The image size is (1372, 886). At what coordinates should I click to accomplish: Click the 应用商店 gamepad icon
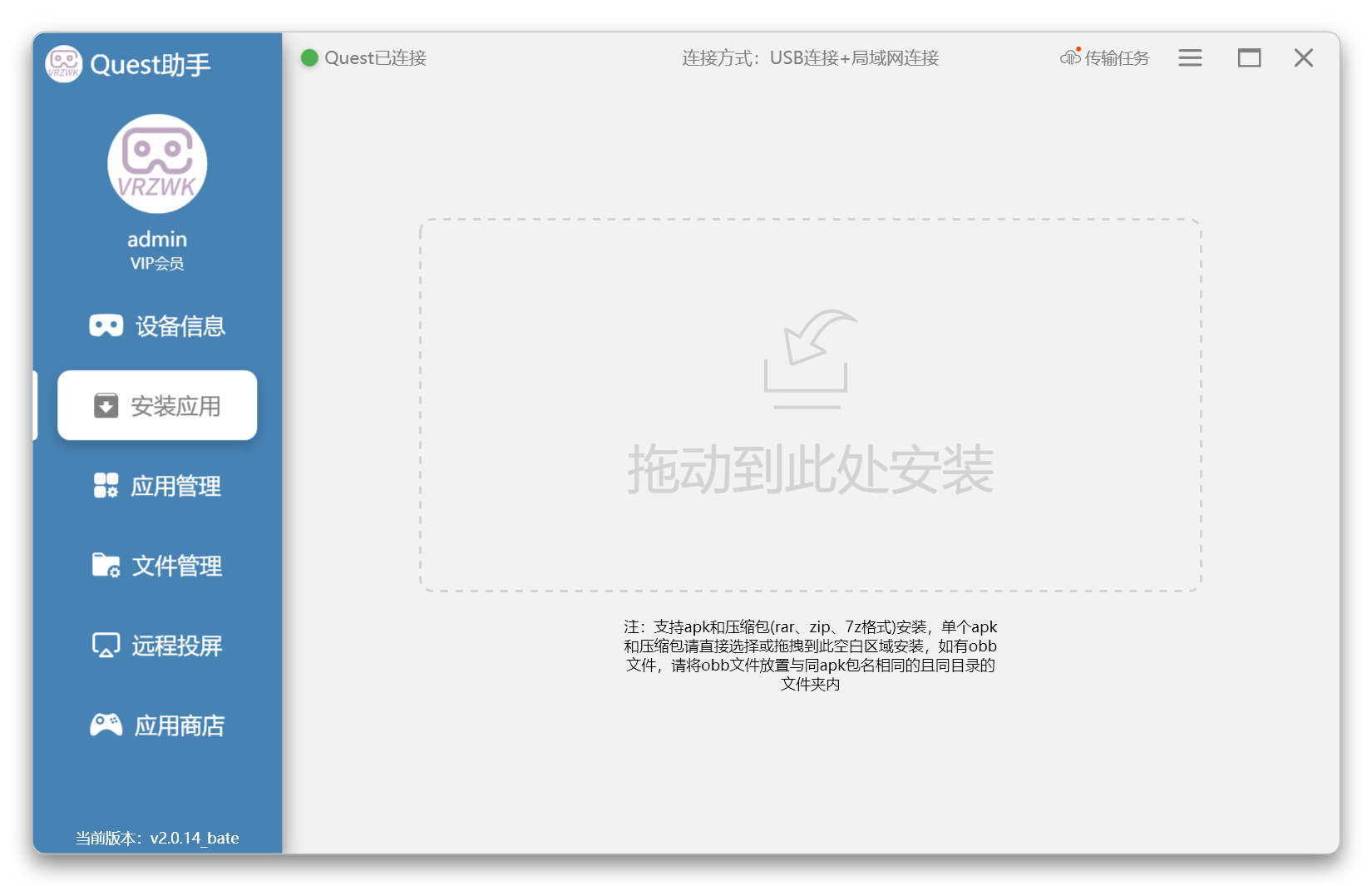click(106, 725)
